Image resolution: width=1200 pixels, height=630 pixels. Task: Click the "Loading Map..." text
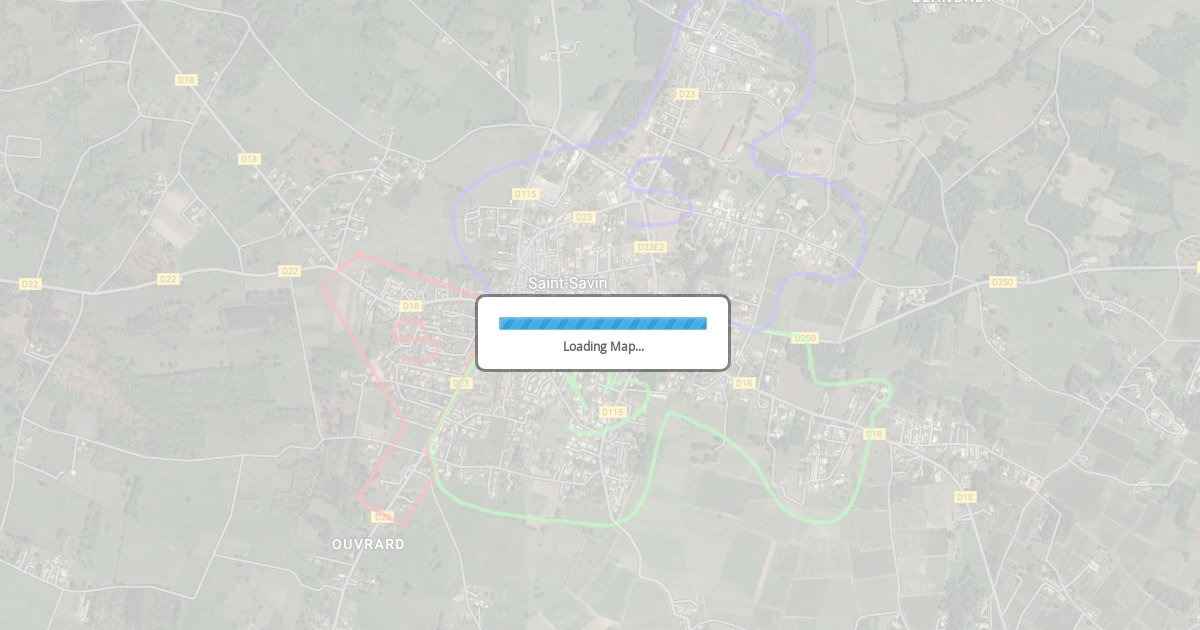pyautogui.click(x=603, y=347)
